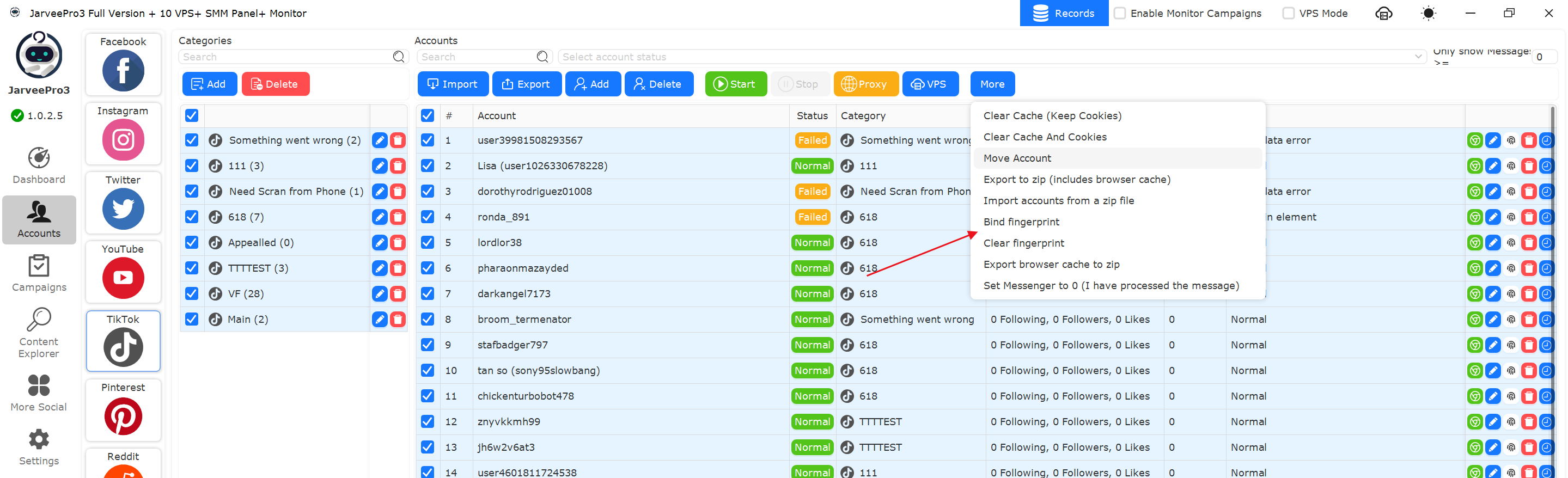Viewport: 1568px width, 478px height.
Task: Open the Pinterest platform icon
Action: click(x=123, y=416)
